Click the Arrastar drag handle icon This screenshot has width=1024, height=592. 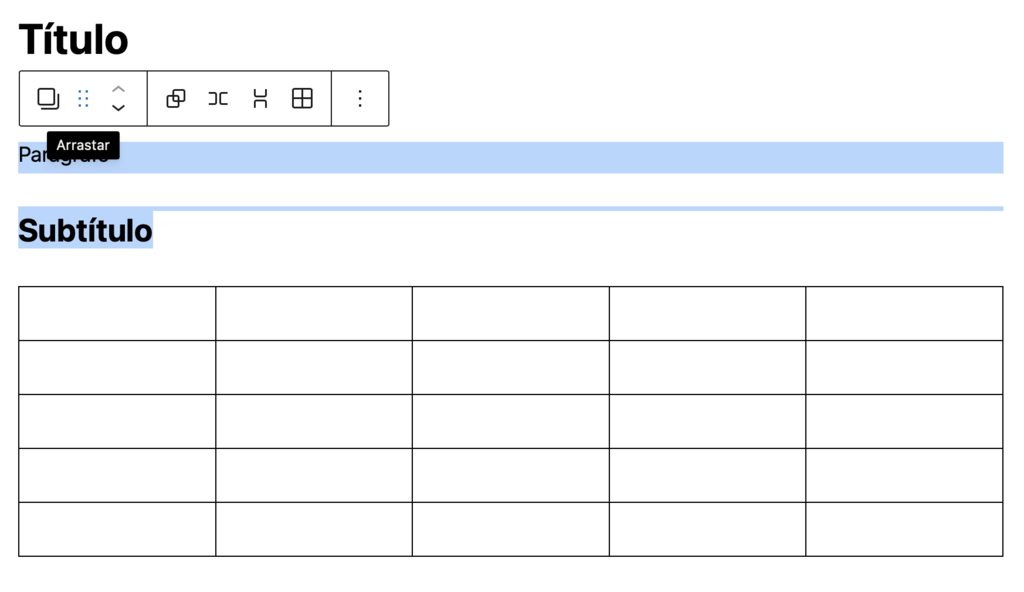coord(84,98)
